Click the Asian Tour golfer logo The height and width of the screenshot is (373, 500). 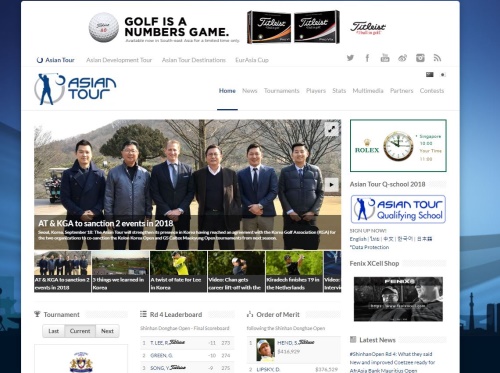coord(75,89)
